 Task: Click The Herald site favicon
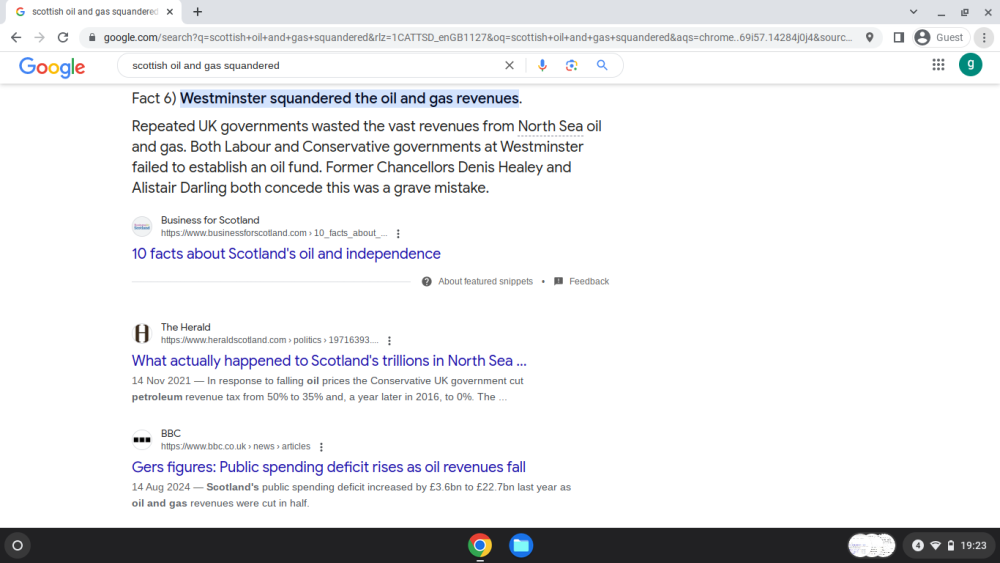pyautogui.click(x=142, y=333)
